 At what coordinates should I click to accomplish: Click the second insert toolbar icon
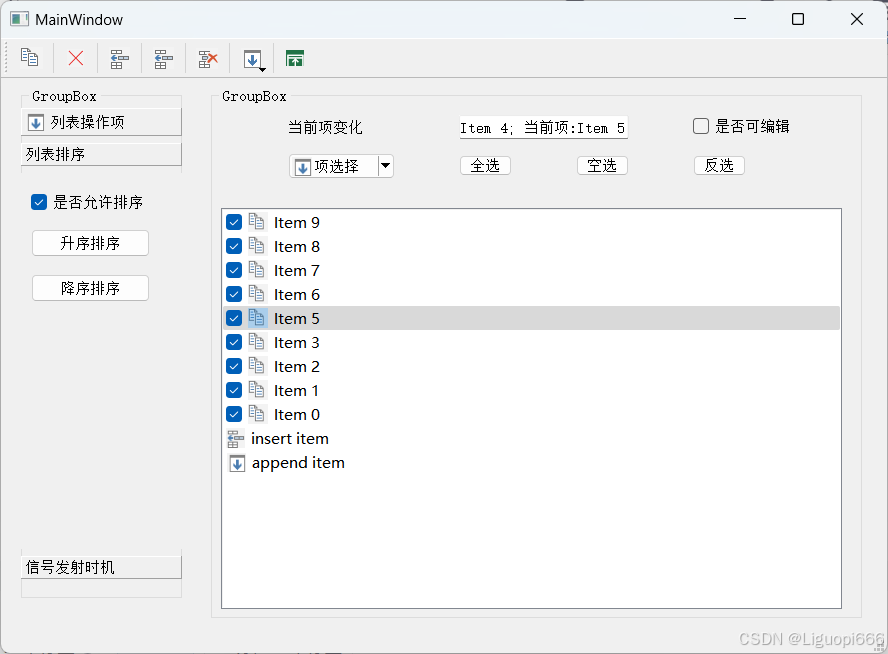click(x=164, y=58)
